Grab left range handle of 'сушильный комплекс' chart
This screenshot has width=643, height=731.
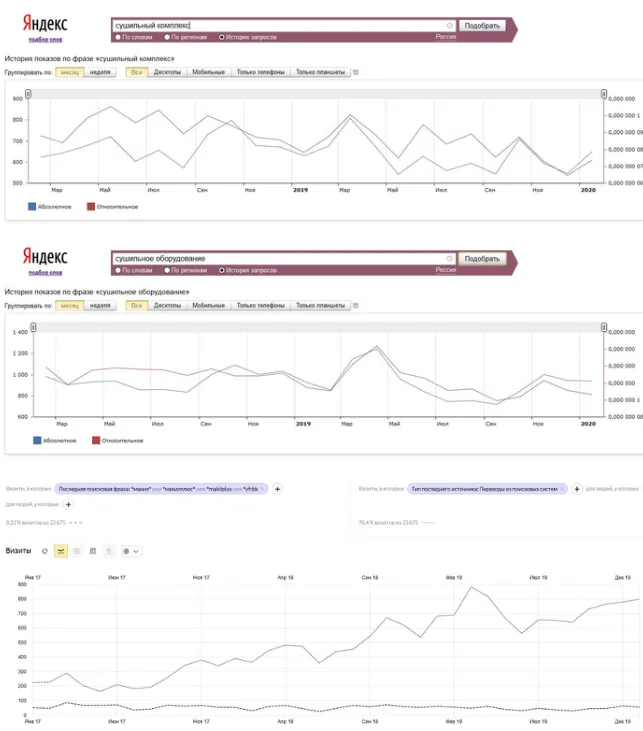pos(28,94)
